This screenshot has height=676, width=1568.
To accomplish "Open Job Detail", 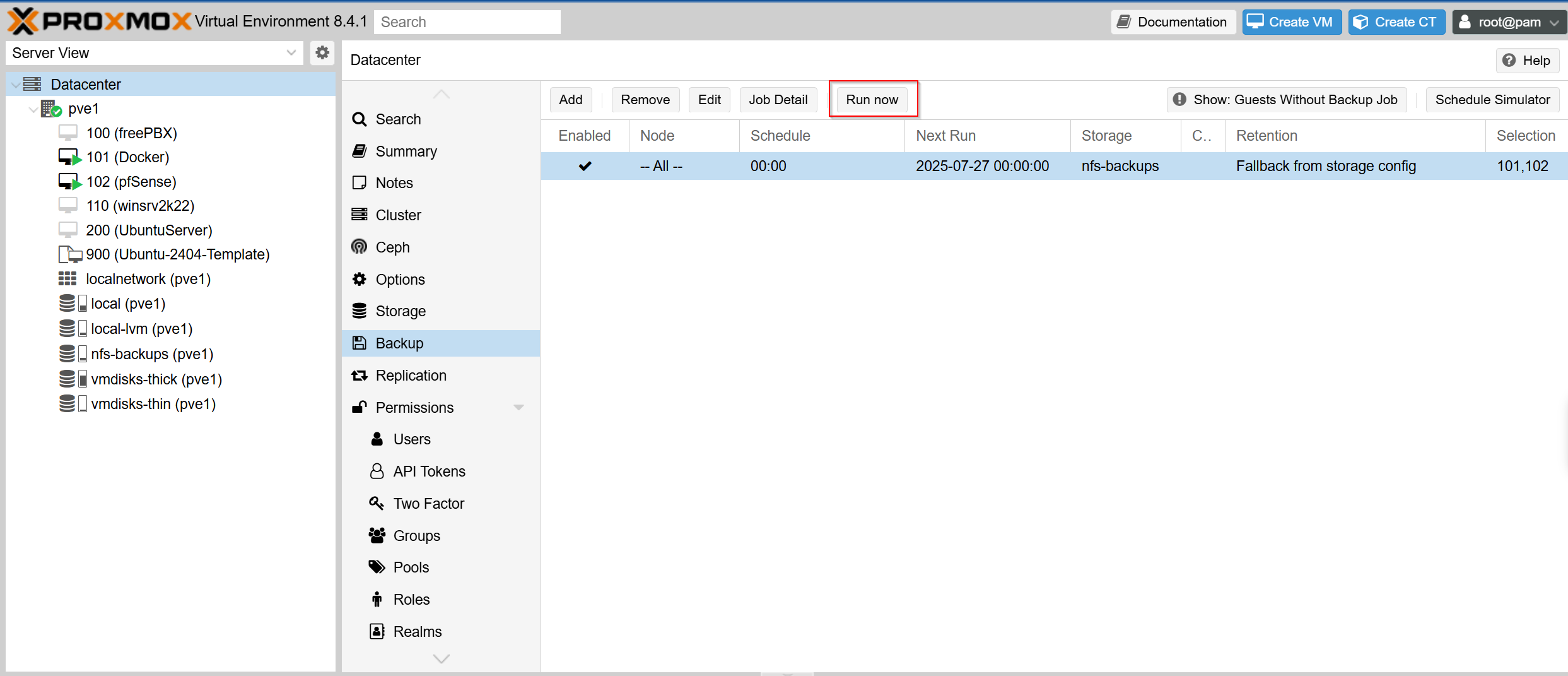I will click(778, 100).
